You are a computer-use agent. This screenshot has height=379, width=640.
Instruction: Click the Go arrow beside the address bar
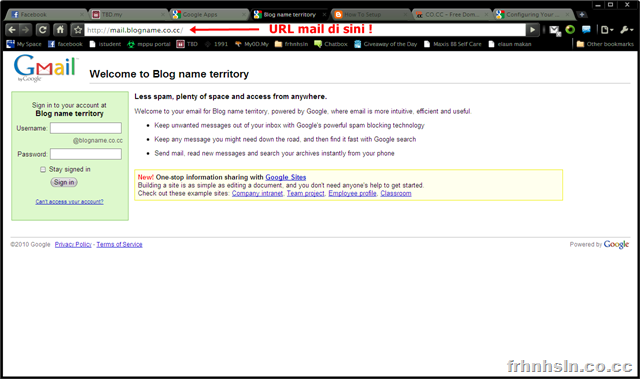click(532, 29)
